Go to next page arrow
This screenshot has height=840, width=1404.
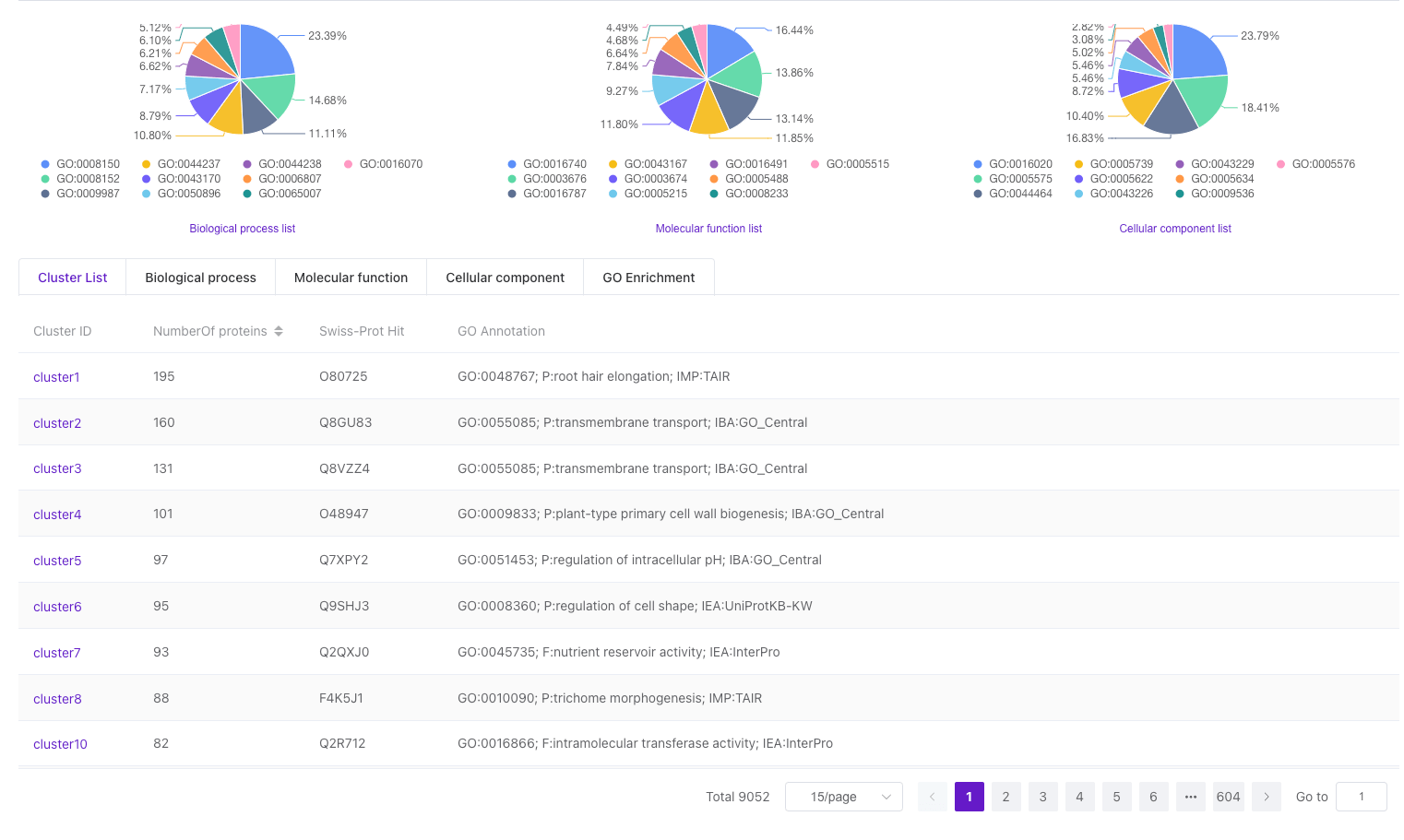pos(1266,797)
